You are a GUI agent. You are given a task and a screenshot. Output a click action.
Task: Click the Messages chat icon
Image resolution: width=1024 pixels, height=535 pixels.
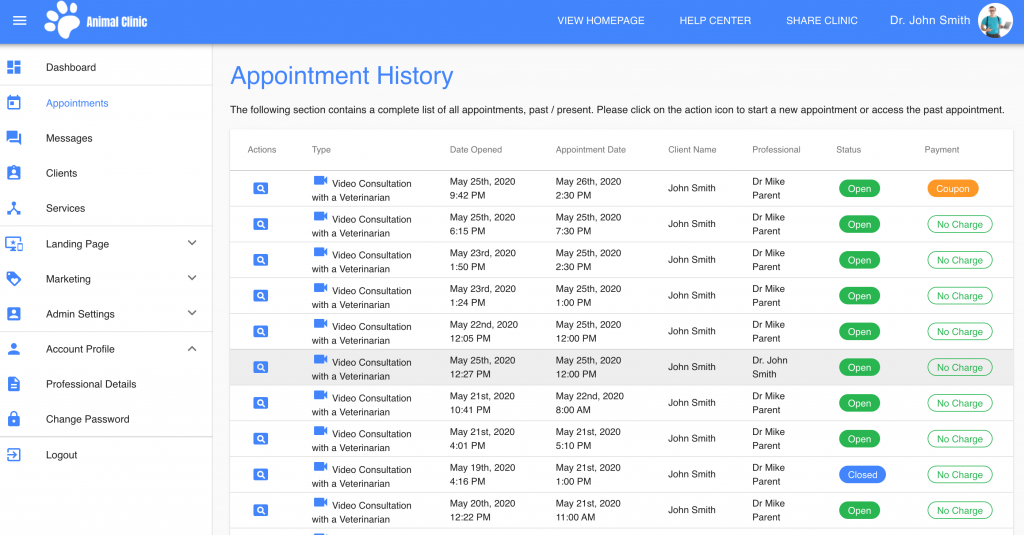(x=14, y=138)
